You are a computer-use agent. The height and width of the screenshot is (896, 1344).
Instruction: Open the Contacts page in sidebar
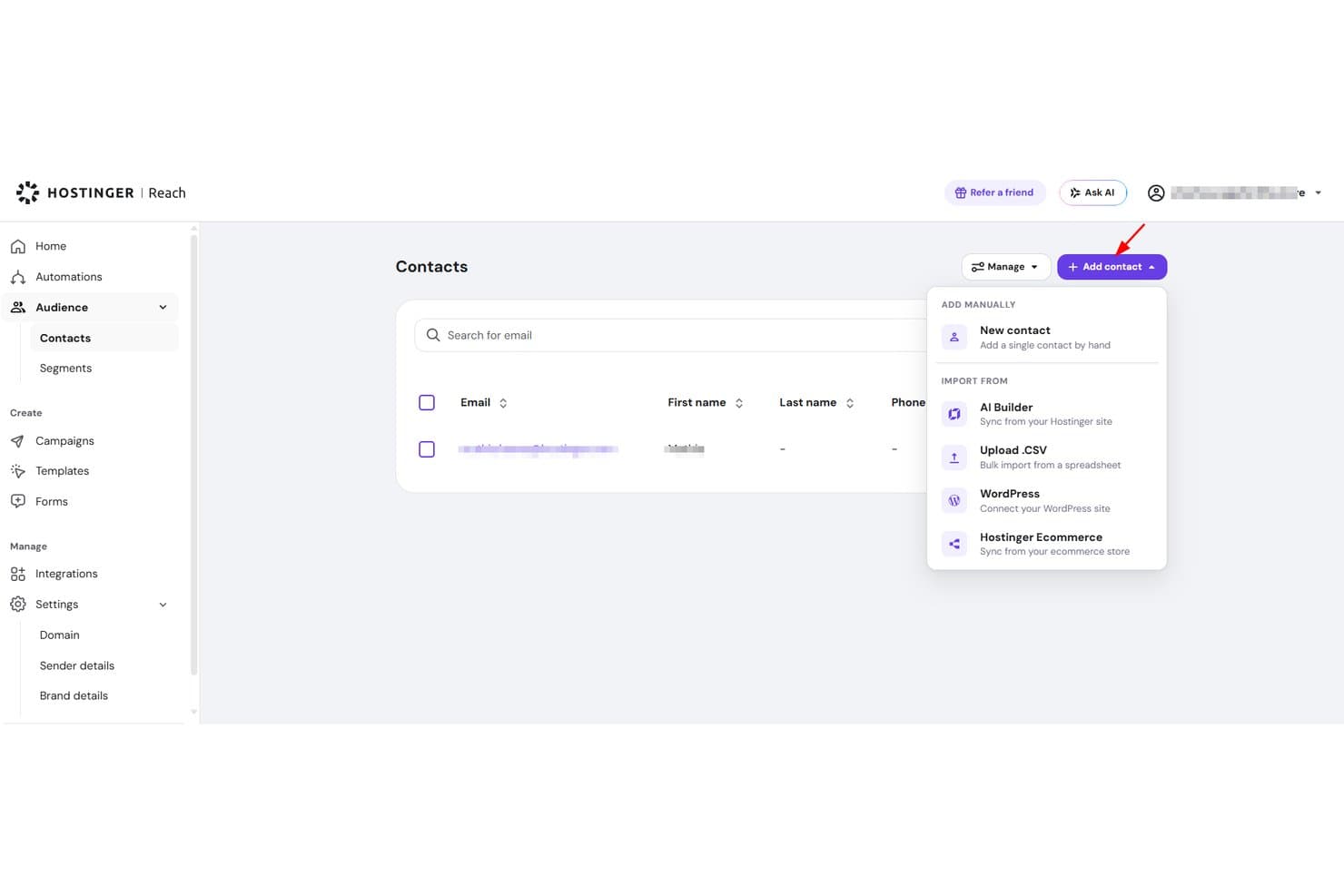(x=104, y=338)
